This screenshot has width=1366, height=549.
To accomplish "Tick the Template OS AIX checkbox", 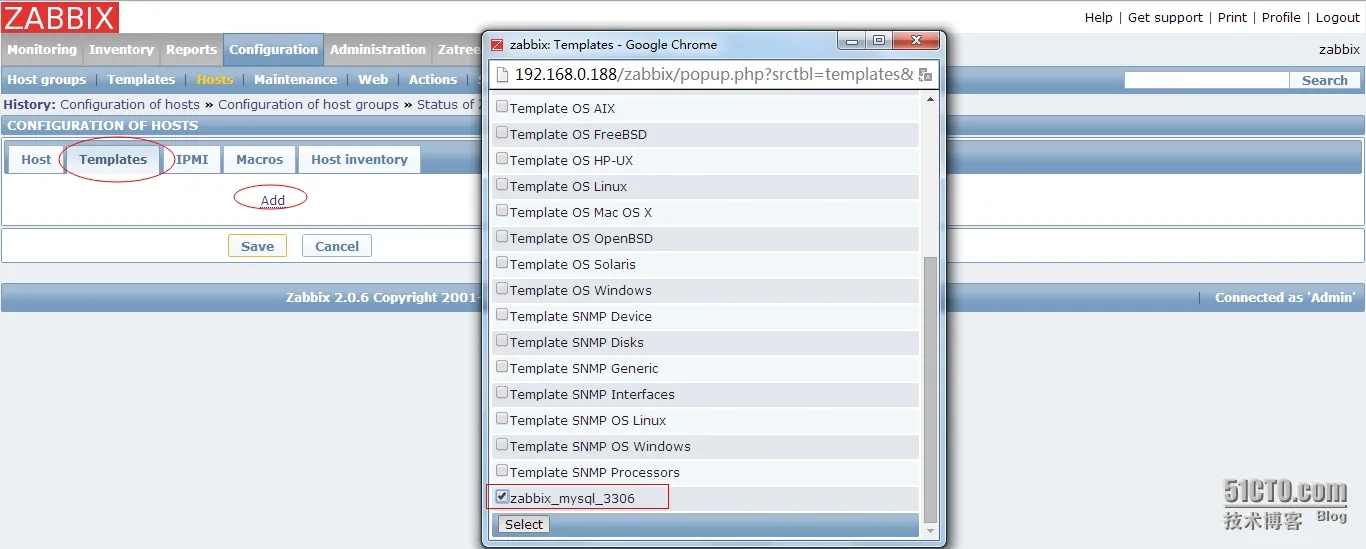I will pyautogui.click(x=502, y=107).
